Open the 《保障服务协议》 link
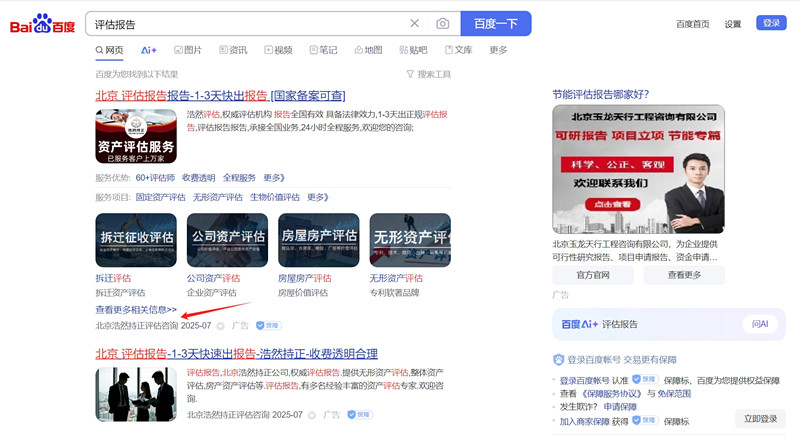The image size is (800, 436). (x=612, y=394)
